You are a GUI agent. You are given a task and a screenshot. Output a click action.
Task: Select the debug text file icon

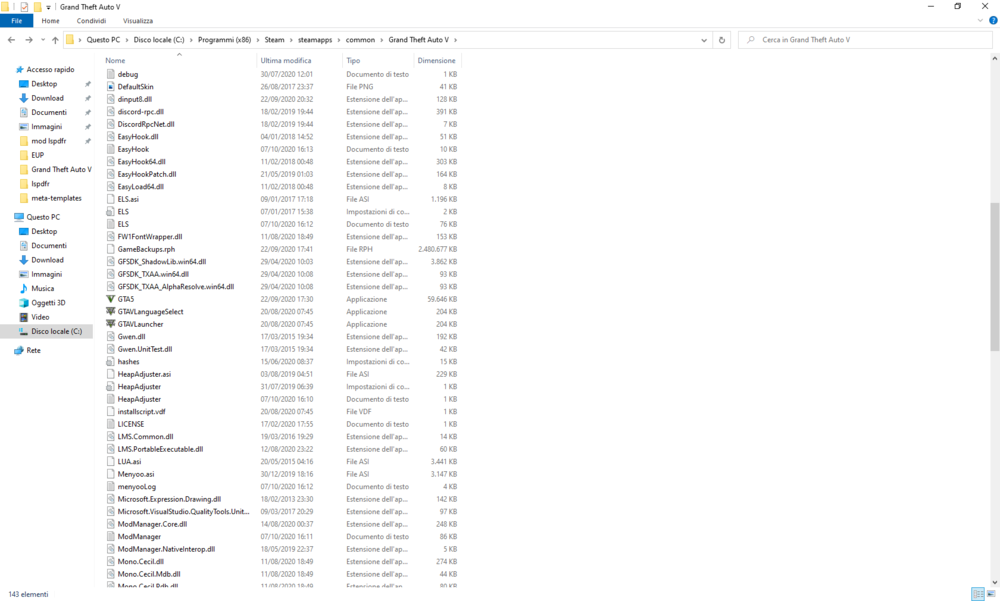[110, 75]
